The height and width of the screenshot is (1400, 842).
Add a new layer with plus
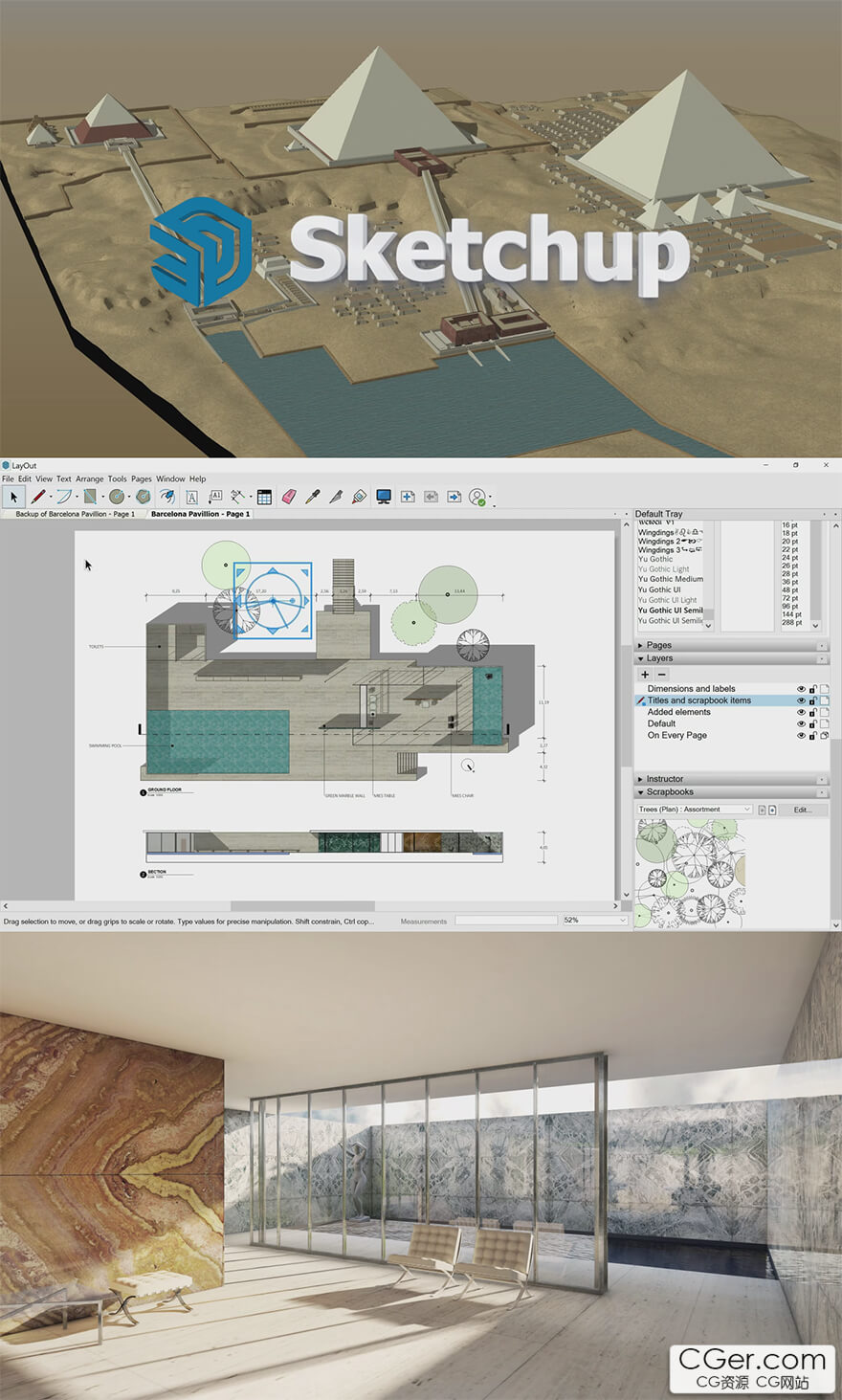(645, 675)
